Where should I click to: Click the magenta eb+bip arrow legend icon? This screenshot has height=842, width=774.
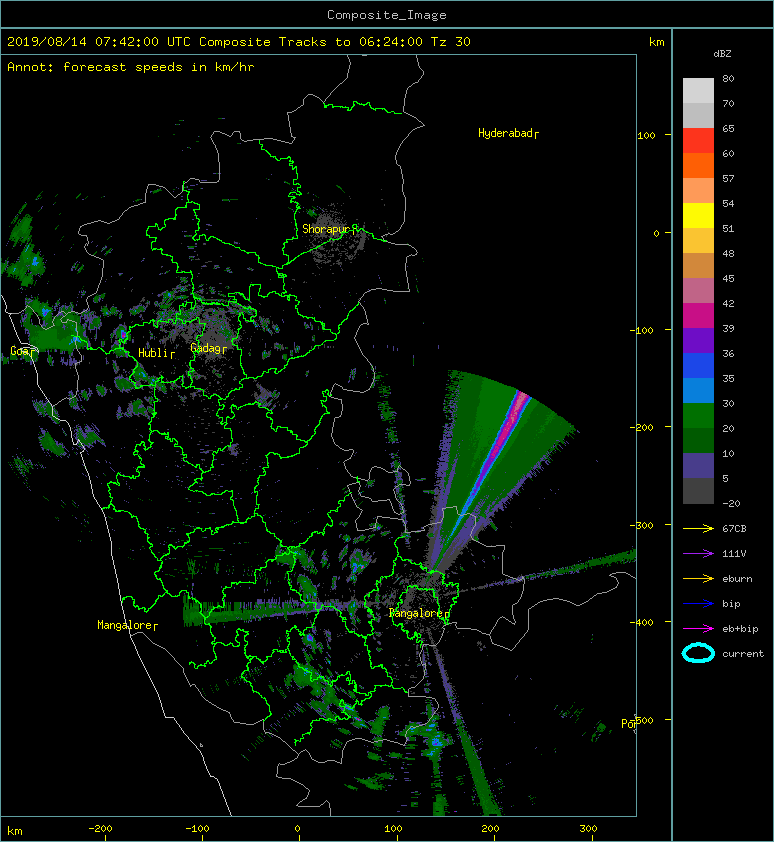[698, 629]
